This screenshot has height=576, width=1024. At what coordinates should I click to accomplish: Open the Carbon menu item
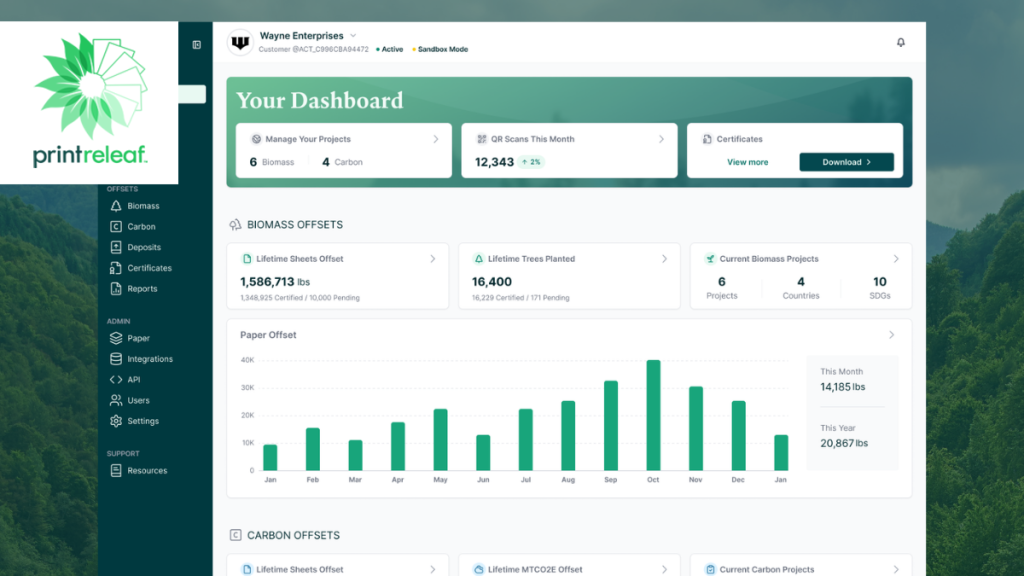coord(141,227)
